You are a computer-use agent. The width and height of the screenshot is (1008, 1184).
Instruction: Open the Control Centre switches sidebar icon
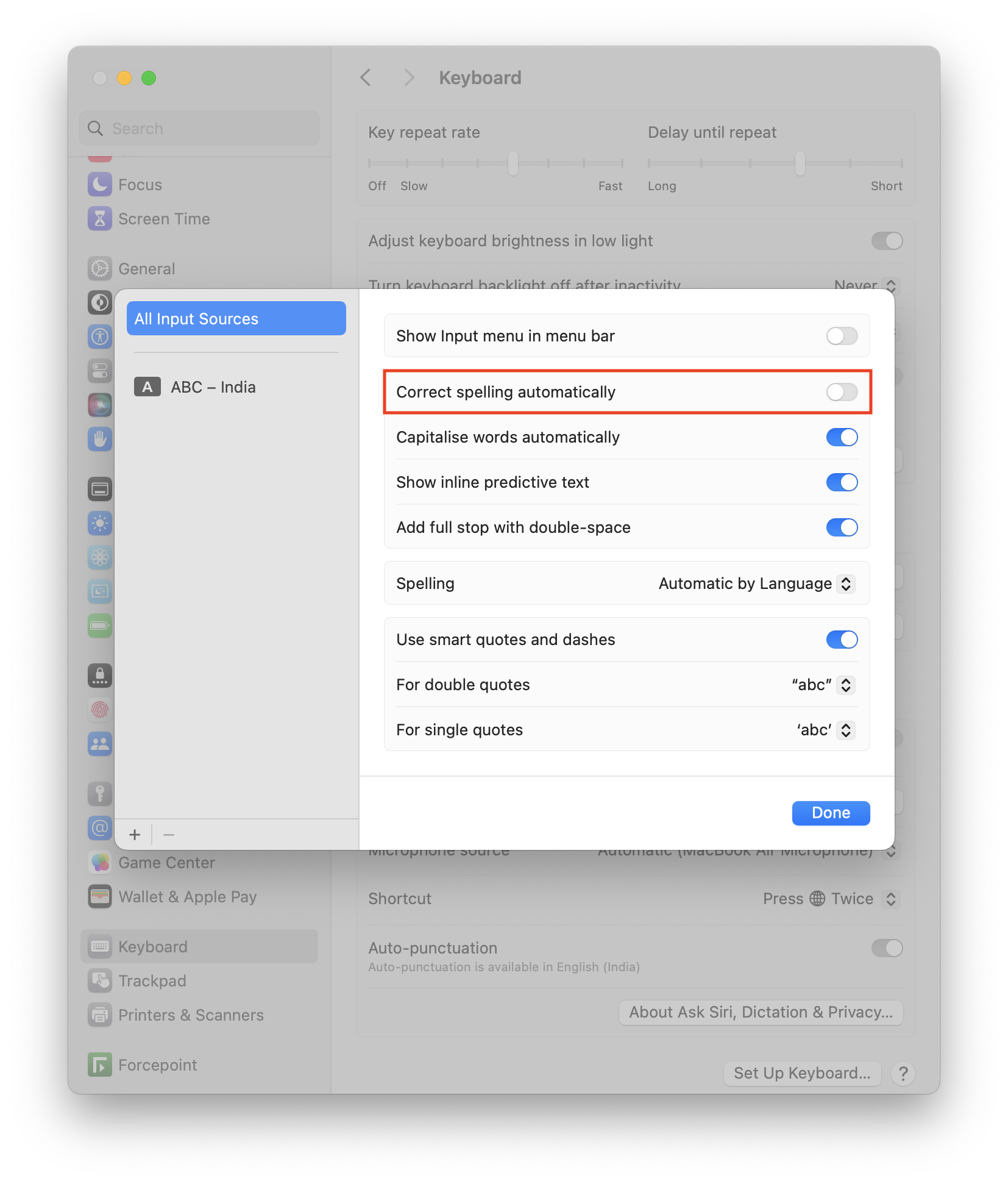click(x=100, y=371)
